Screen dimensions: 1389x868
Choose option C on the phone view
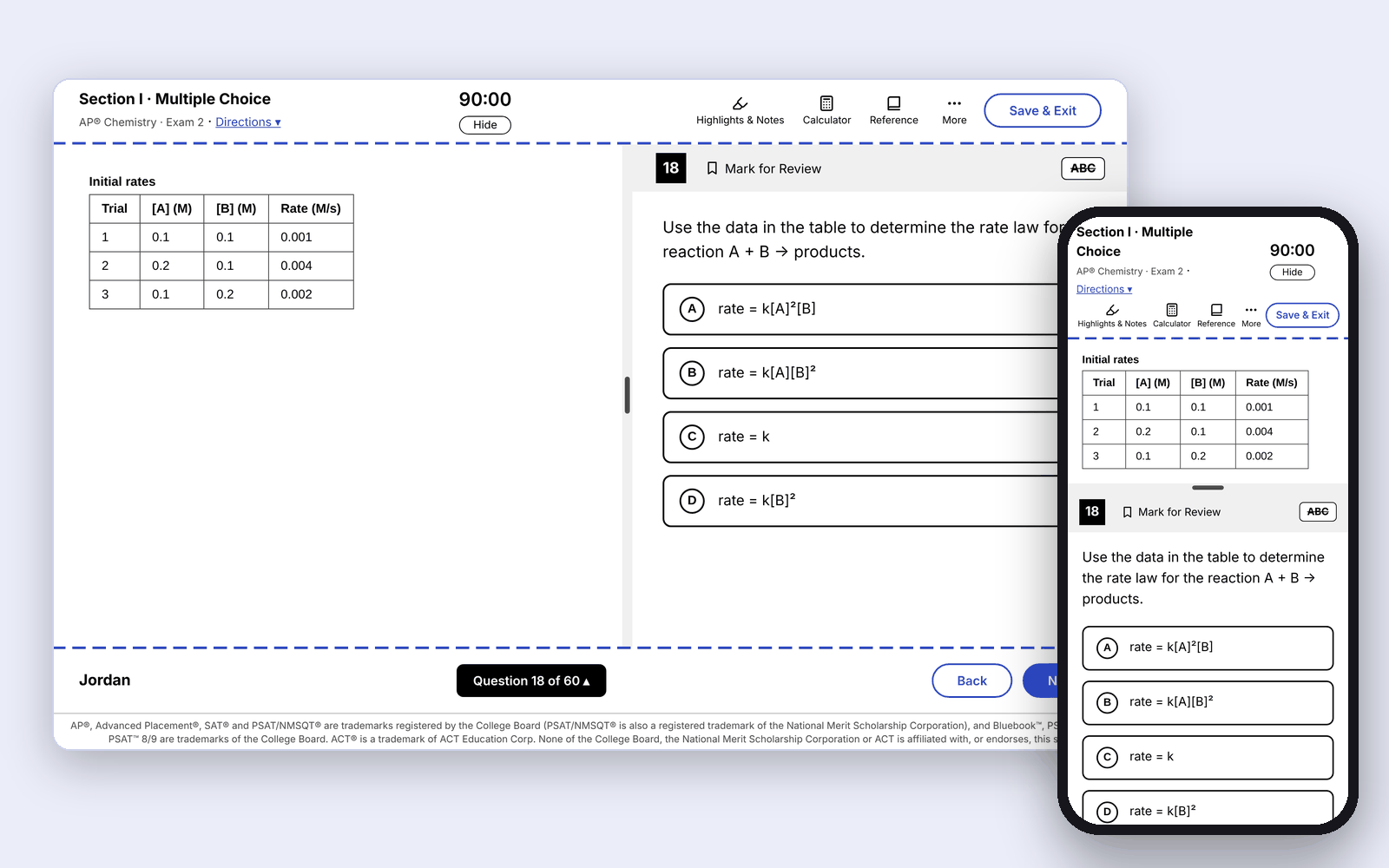(1208, 757)
